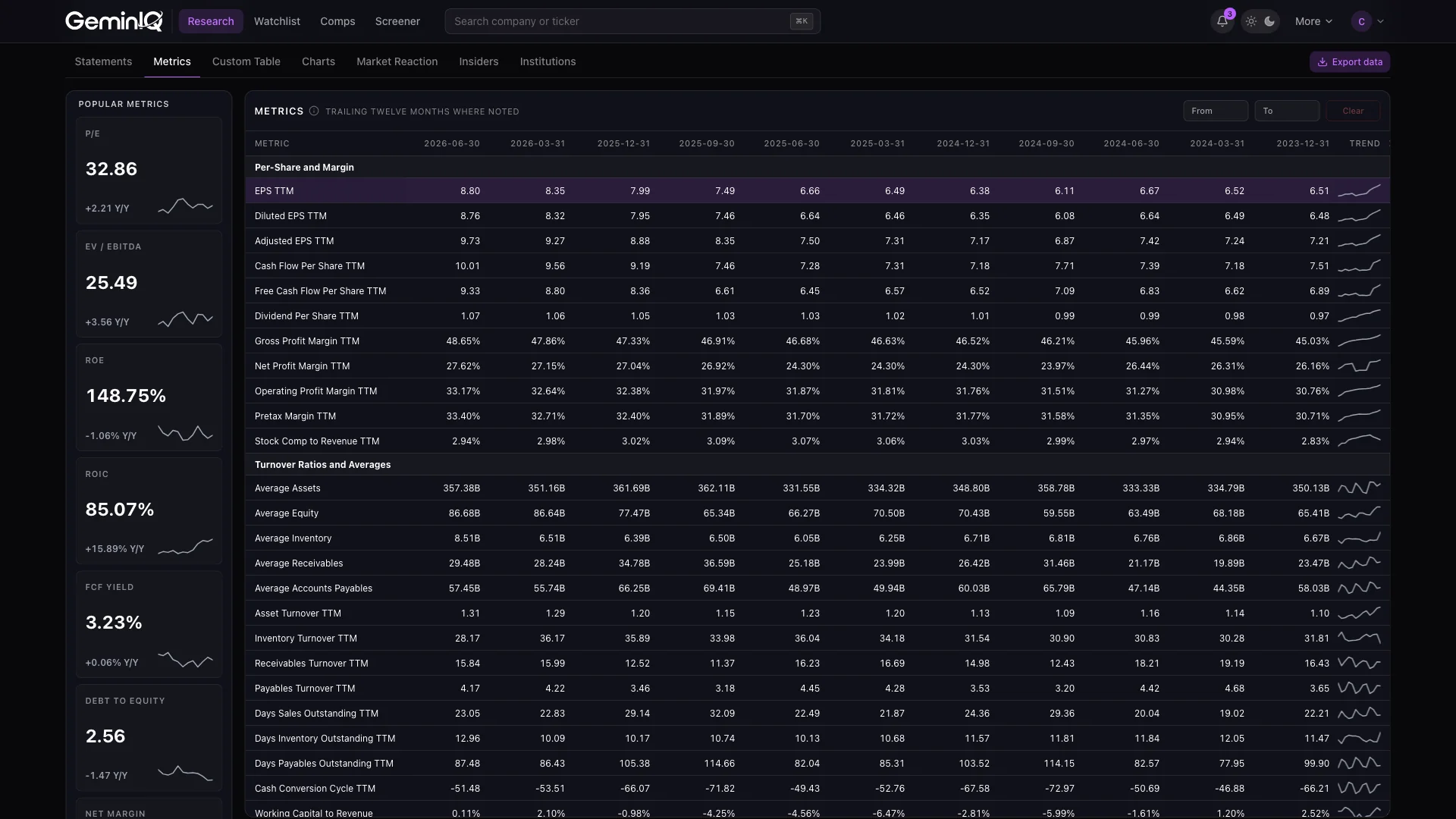Open the FCF Yield metric card

[x=149, y=624]
